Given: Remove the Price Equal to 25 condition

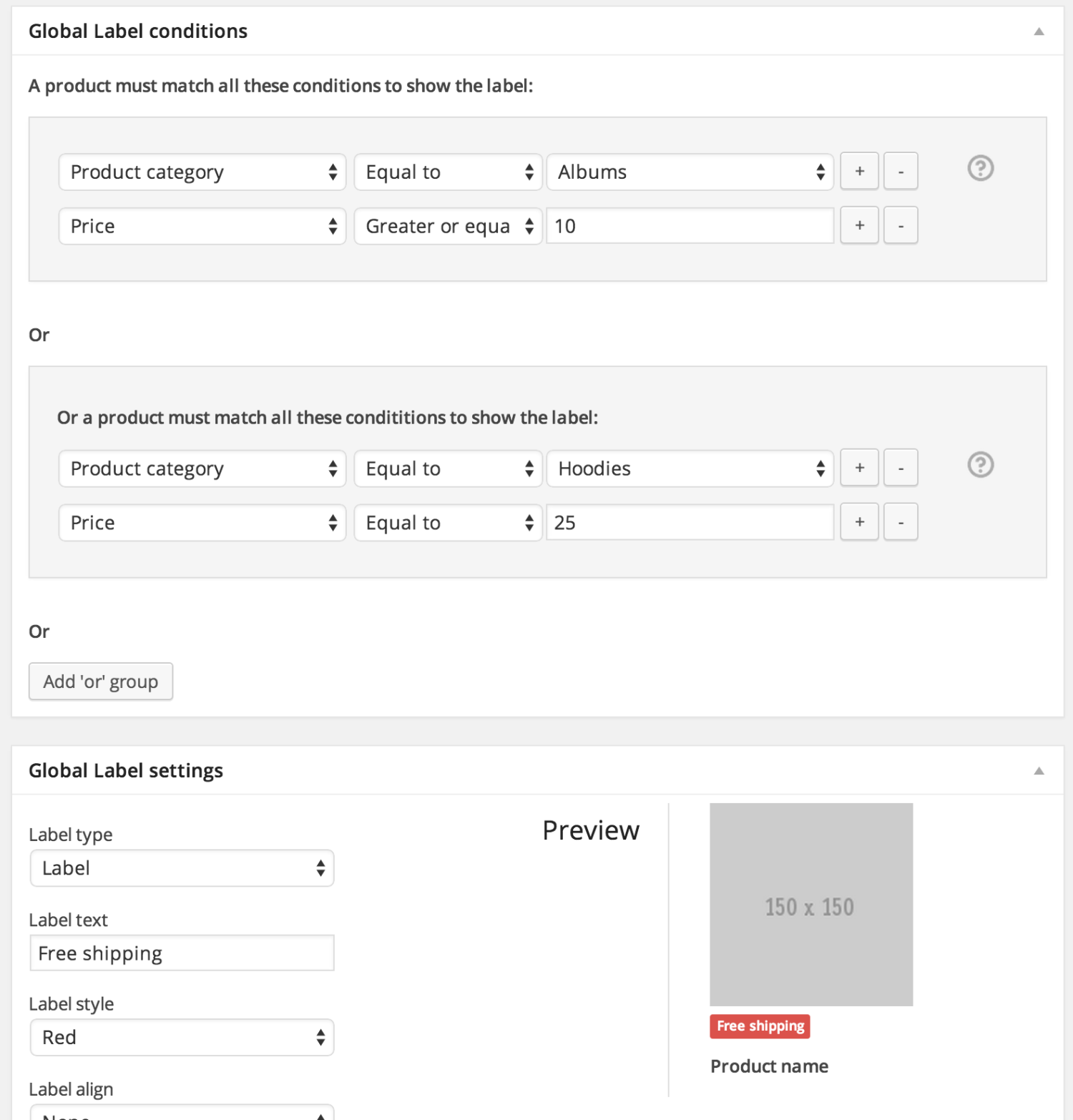Looking at the screenshot, I should 901,522.
